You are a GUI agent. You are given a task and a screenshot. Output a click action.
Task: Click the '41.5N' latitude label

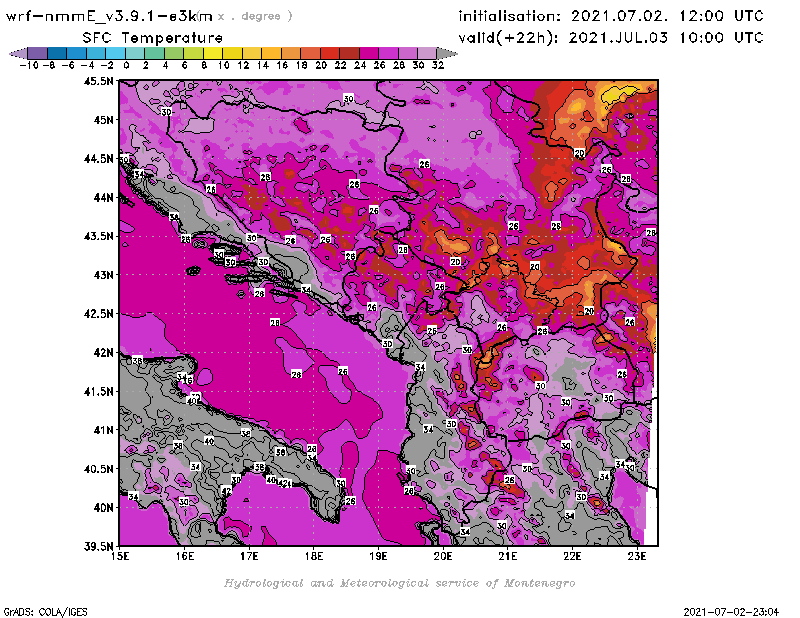coord(98,391)
